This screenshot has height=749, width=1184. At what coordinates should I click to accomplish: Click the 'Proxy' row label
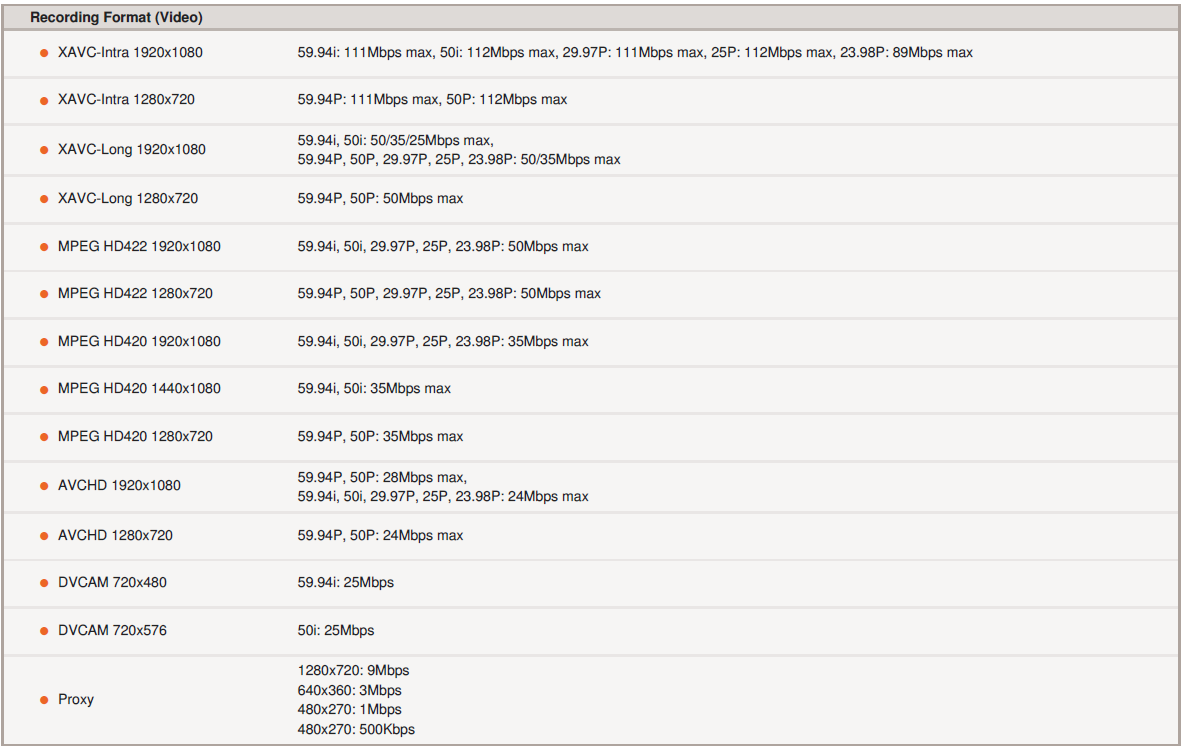pos(76,699)
